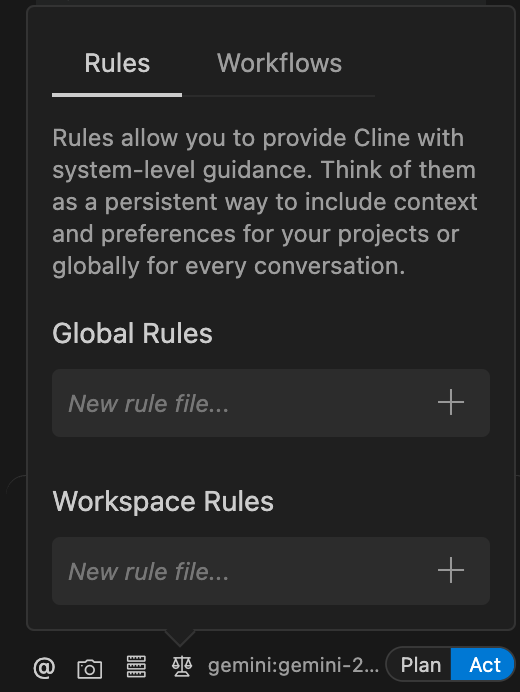Image resolution: width=520 pixels, height=692 pixels.
Task: Click the active underline beneath the Rules tab
Action: click(117, 95)
